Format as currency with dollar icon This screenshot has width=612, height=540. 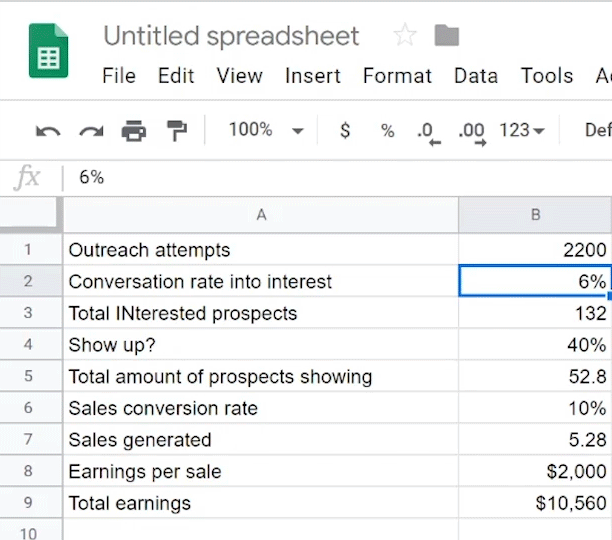click(345, 131)
